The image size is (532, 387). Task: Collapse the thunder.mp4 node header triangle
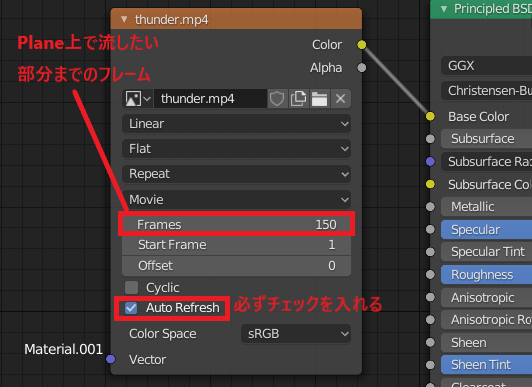(124, 19)
